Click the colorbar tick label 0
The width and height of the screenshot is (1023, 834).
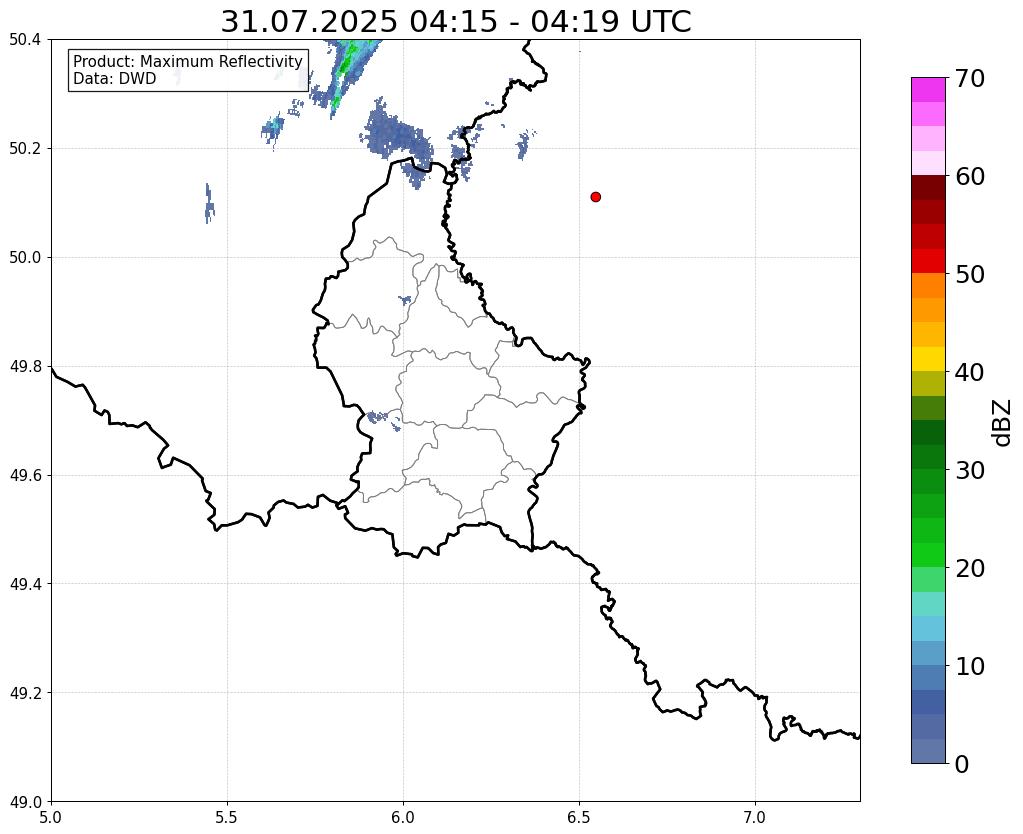[x=962, y=764]
